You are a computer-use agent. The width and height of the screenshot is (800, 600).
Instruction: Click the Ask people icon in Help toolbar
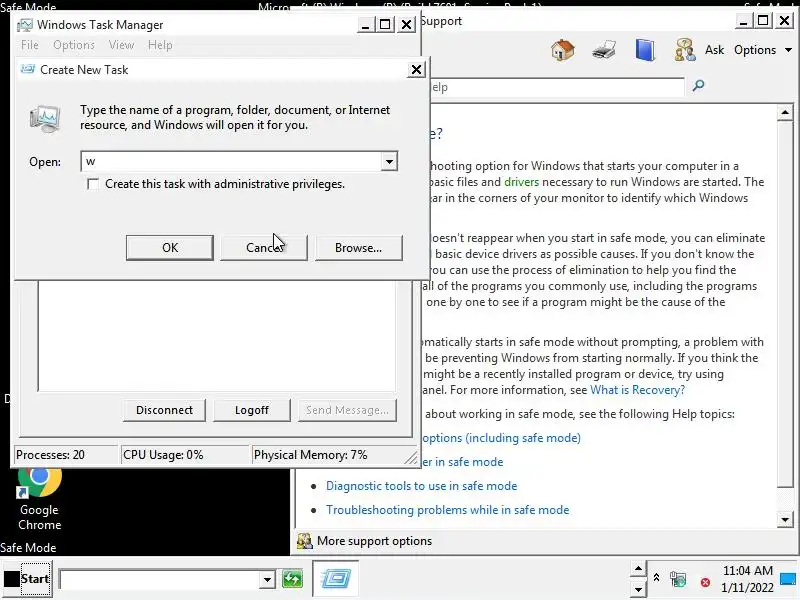[x=685, y=50]
